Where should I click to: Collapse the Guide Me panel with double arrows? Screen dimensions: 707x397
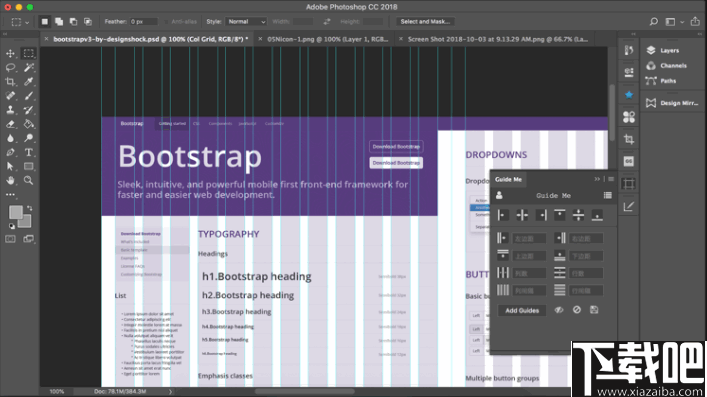(597, 179)
